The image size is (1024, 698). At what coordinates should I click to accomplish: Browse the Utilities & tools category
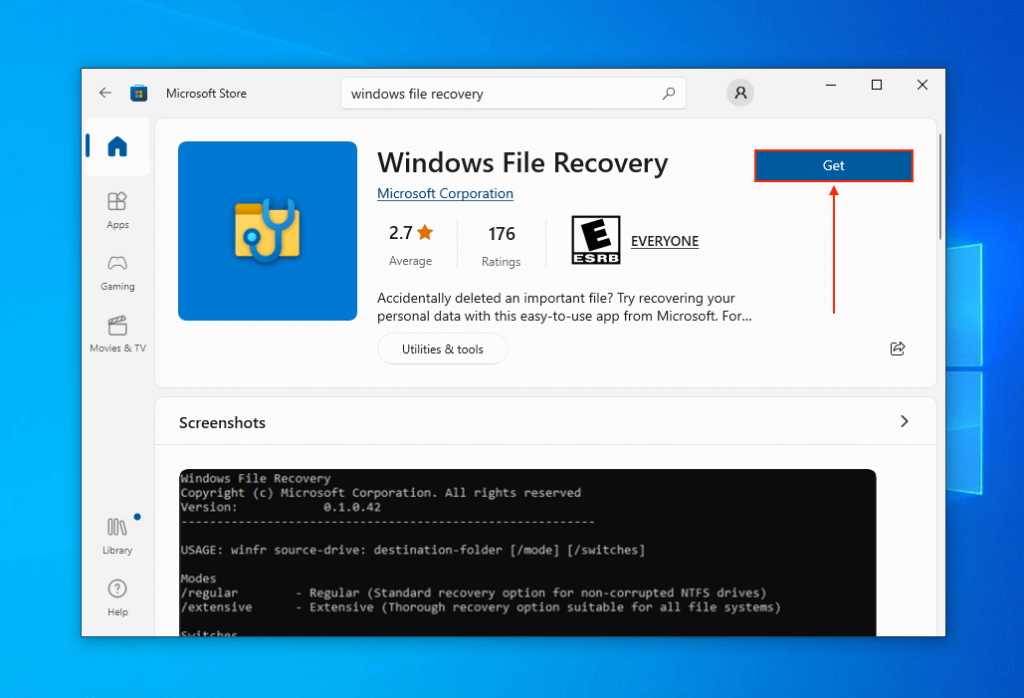442,348
